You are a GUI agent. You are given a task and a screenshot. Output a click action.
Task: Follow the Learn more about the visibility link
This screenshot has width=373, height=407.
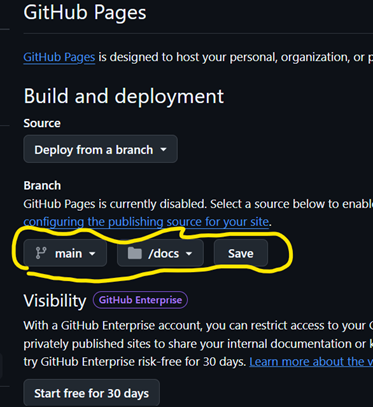(311, 362)
